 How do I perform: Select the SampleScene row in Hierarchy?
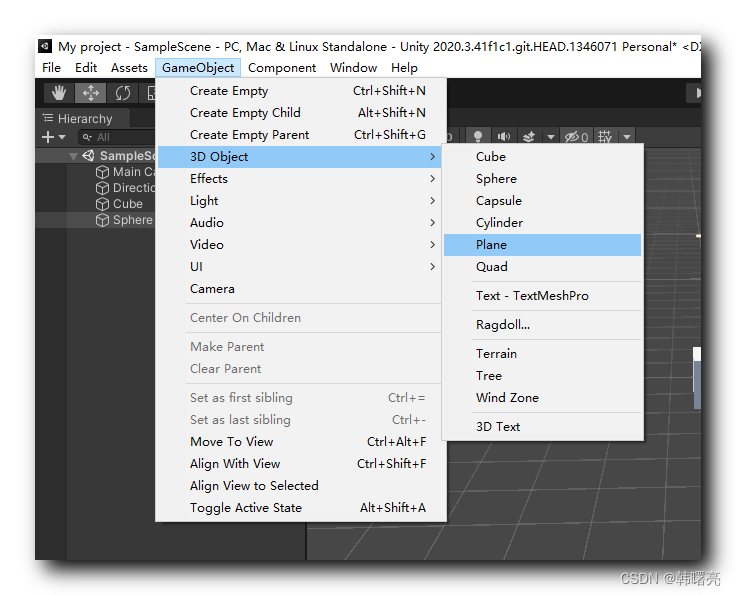[x=96, y=156]
